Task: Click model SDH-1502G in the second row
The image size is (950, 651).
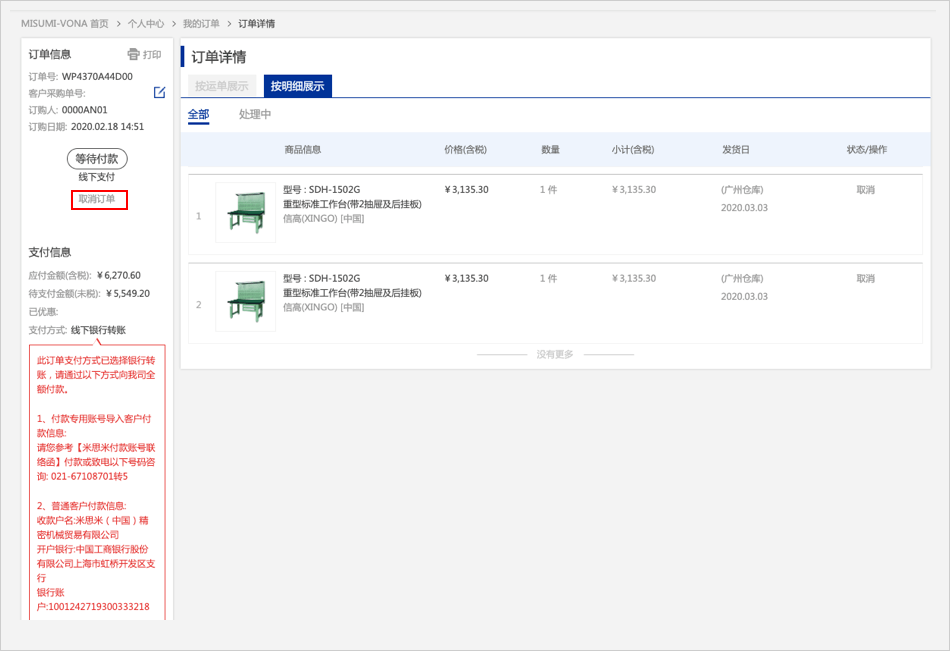Action: tap(321, 278)
